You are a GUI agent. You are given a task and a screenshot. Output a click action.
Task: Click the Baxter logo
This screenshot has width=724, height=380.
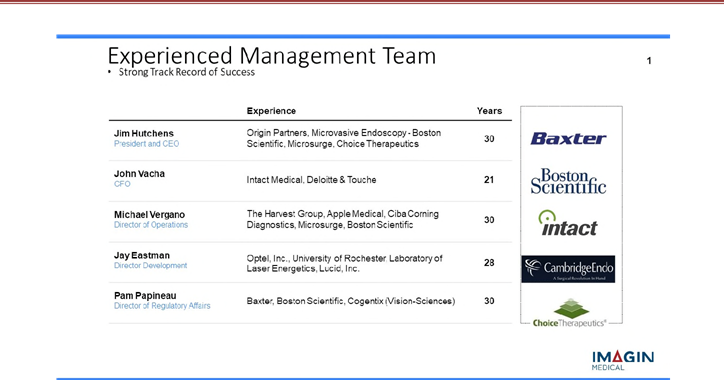[568, 139]
